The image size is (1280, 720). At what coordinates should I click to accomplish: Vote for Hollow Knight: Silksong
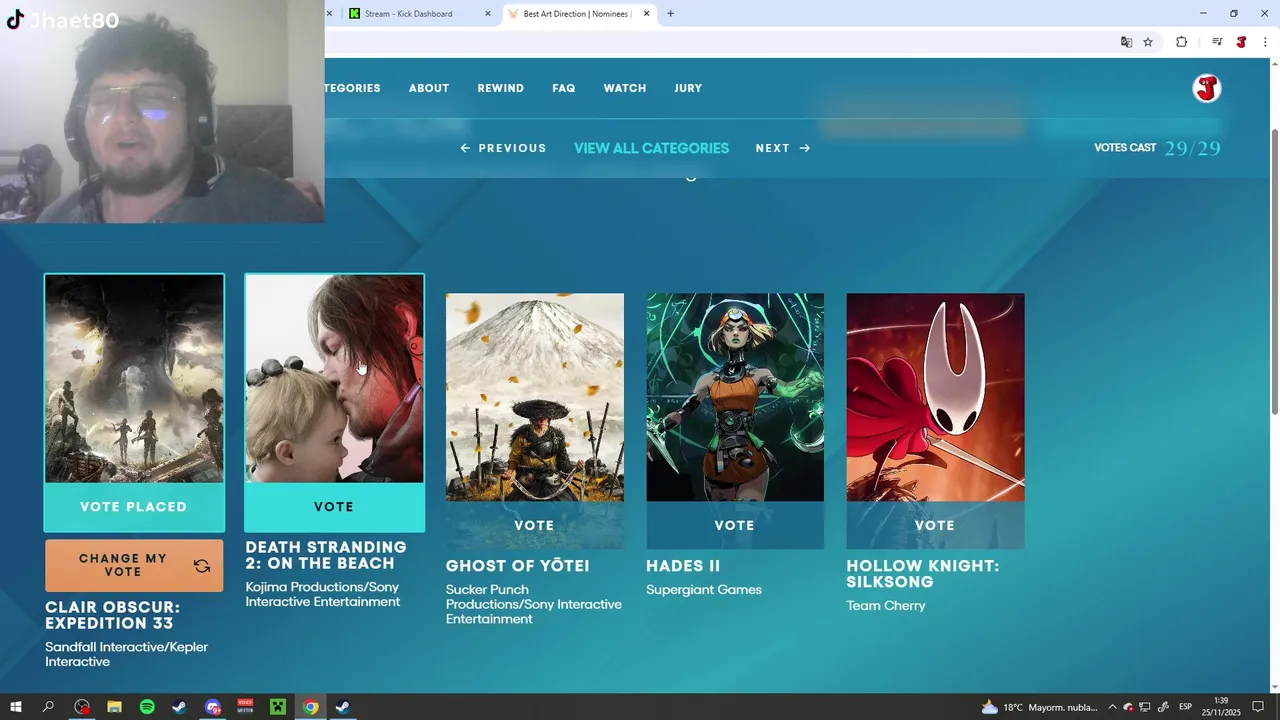[935, 525]
